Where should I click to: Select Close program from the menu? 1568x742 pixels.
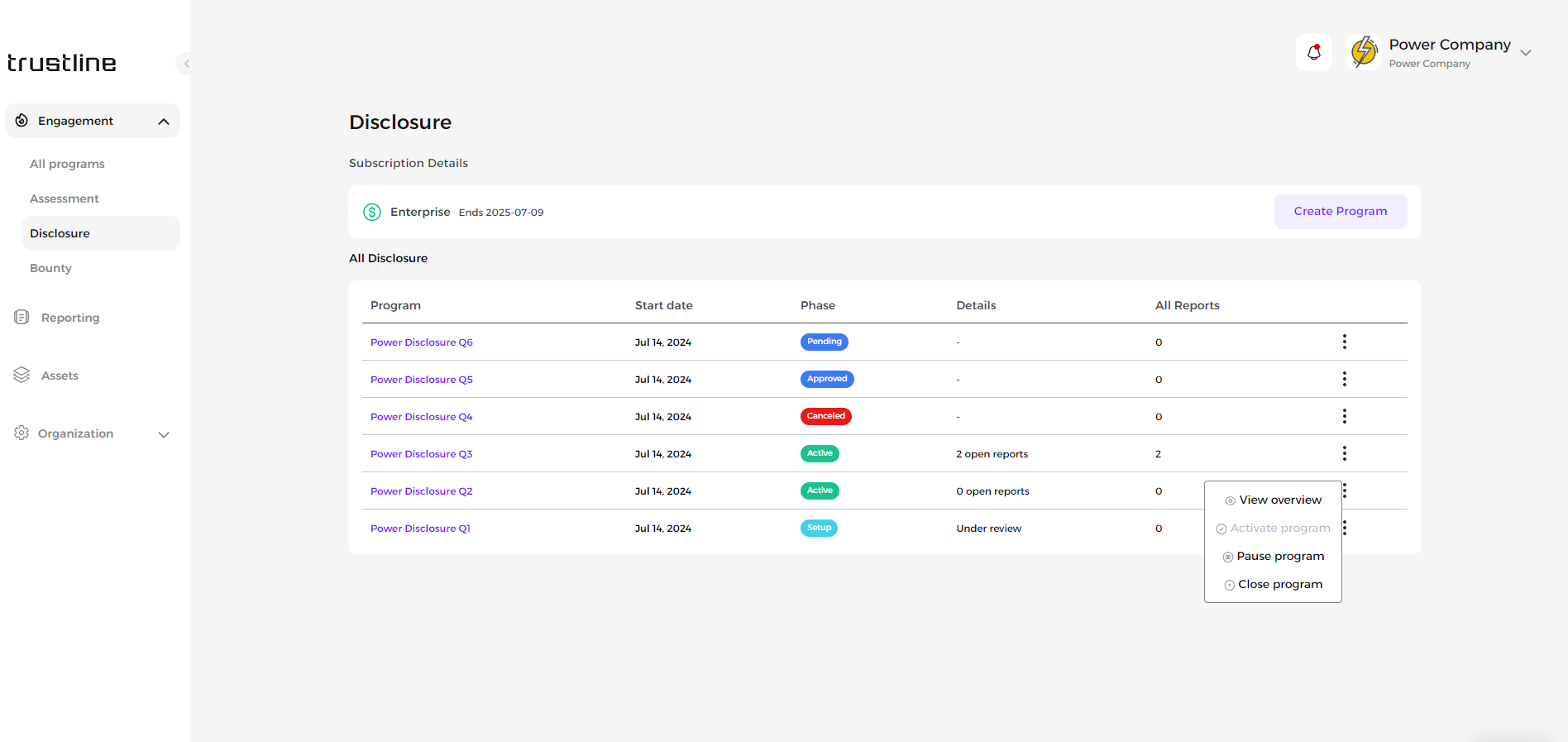coord(1279,585)
